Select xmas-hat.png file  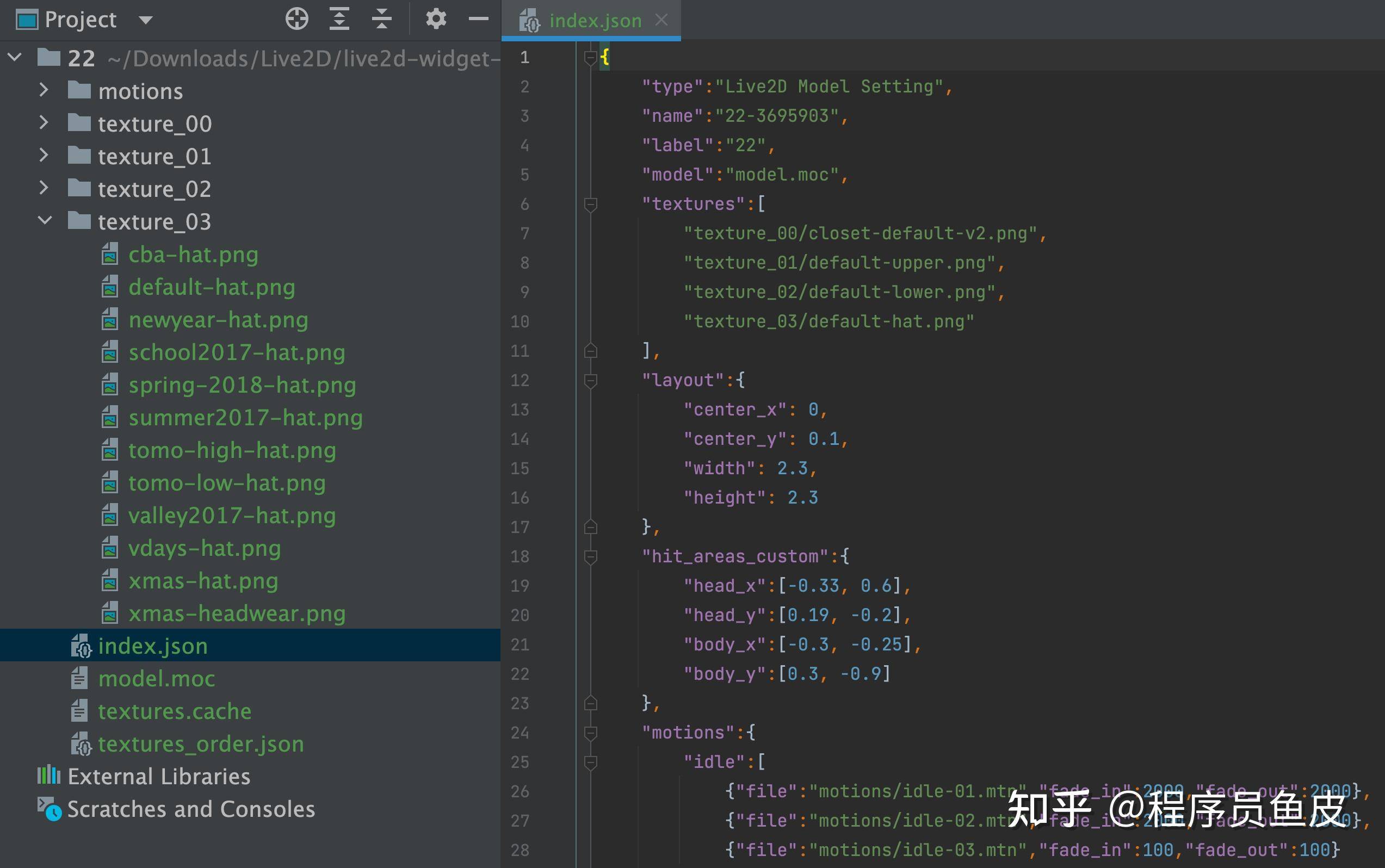pyautogui.click(x=203, y=581)
